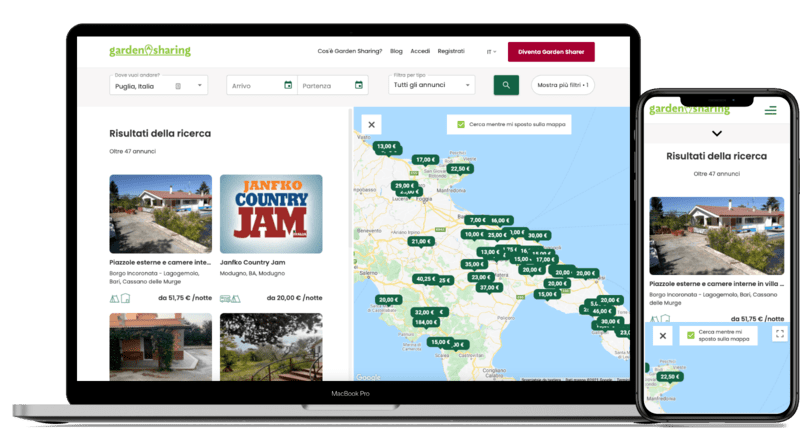This screenshot has width=800, height=444.
Task: Expand the search panel chevron on phone
Action: pos(717,134)
